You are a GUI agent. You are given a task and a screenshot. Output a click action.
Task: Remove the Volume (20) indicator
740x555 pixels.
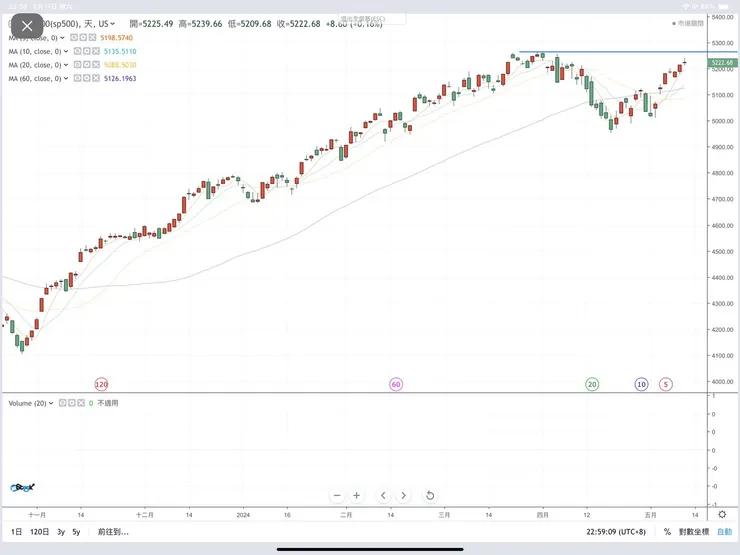coord(81,403)
